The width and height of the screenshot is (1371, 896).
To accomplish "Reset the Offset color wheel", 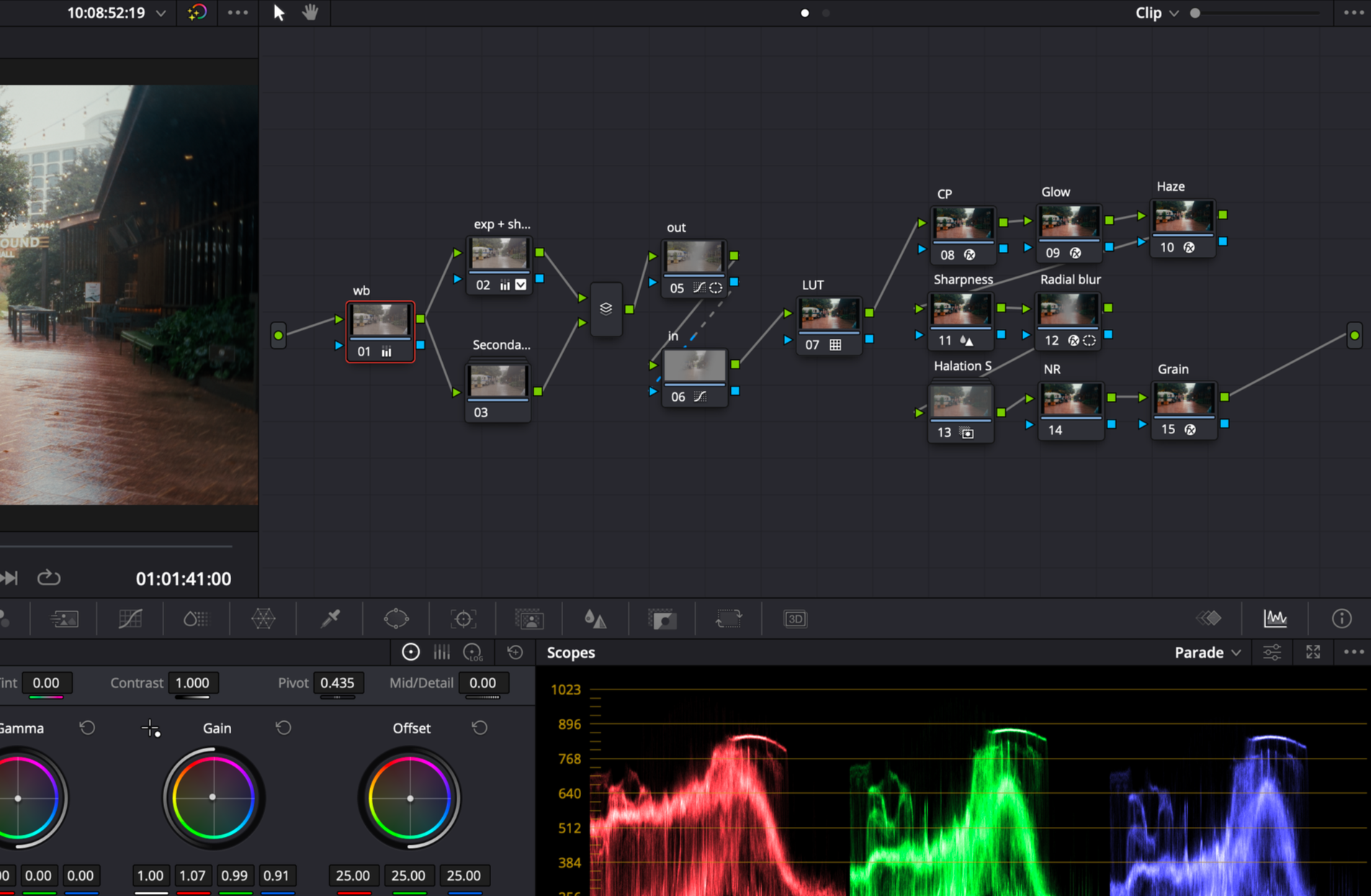I will [480, 728].
